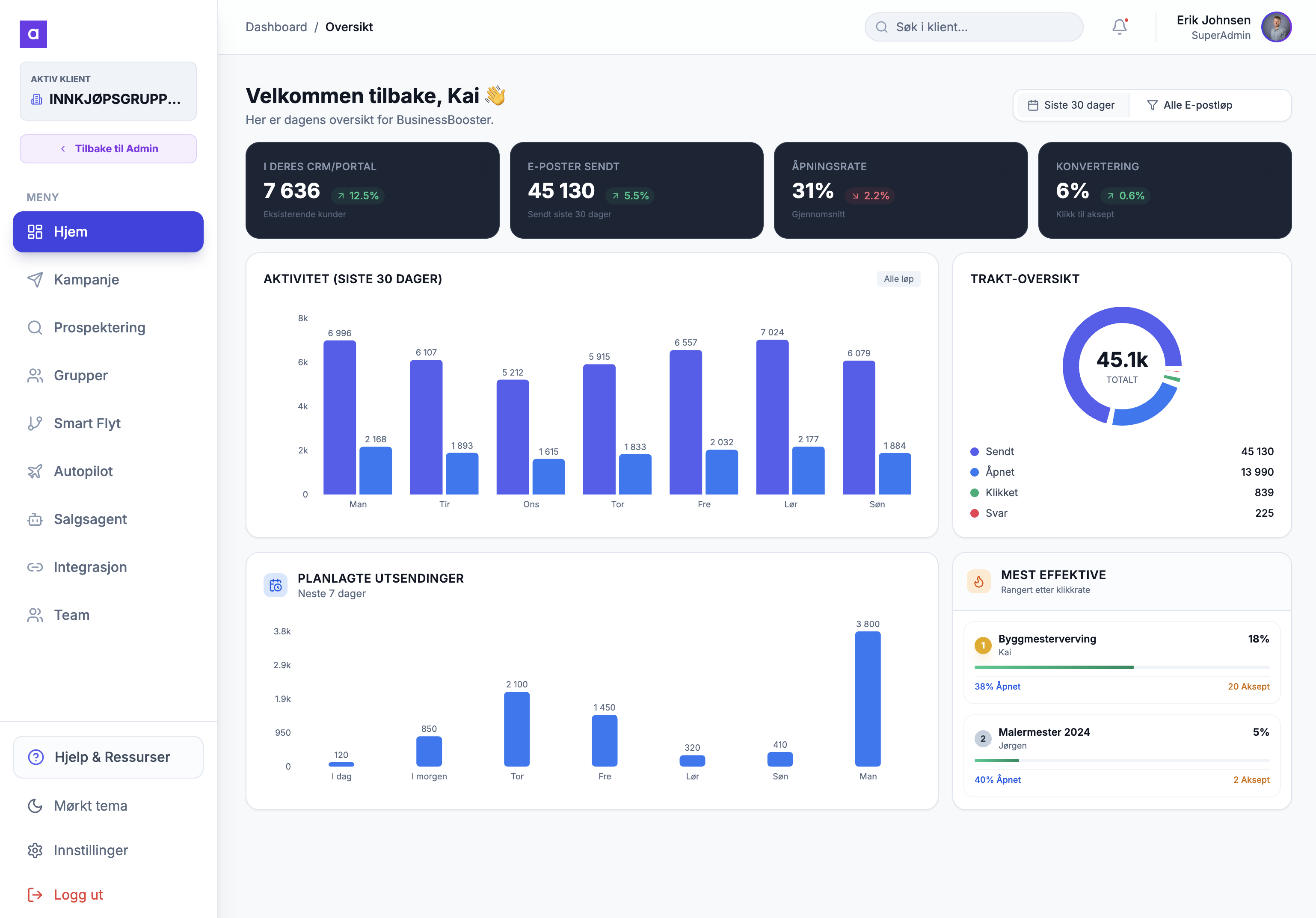Toggle Mørkt tema dark mode
Screen dimensions: 1316x918
point(91,805)
